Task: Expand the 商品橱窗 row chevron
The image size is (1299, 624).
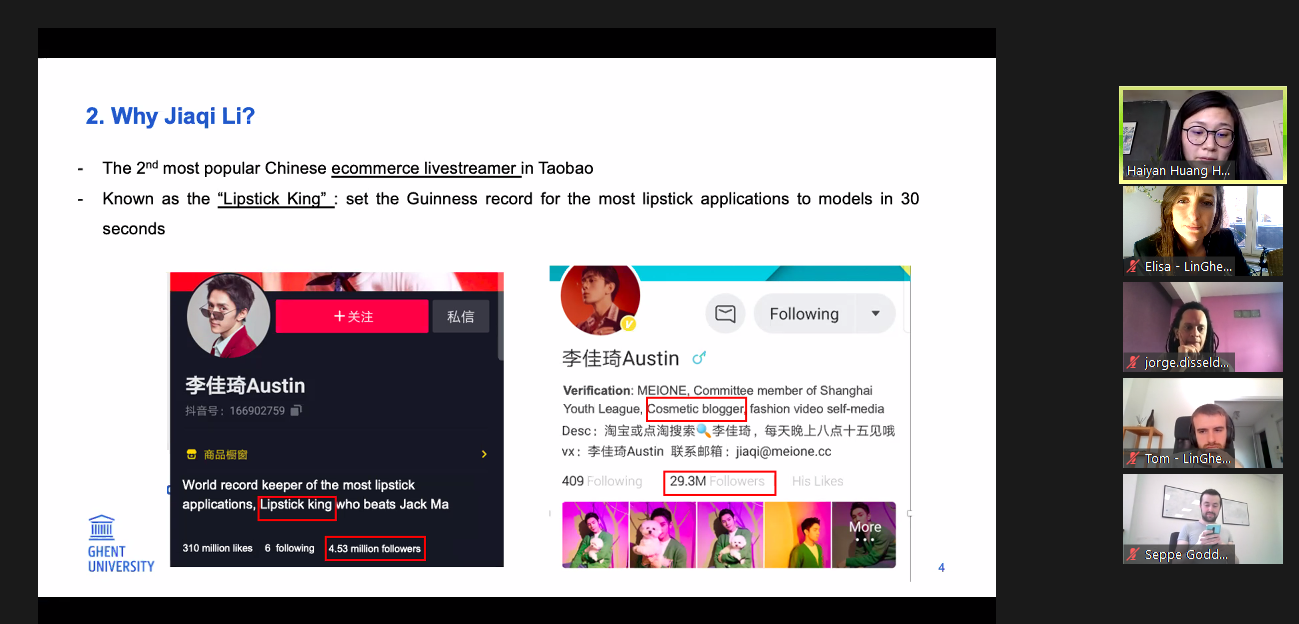Action: [484, 454]
